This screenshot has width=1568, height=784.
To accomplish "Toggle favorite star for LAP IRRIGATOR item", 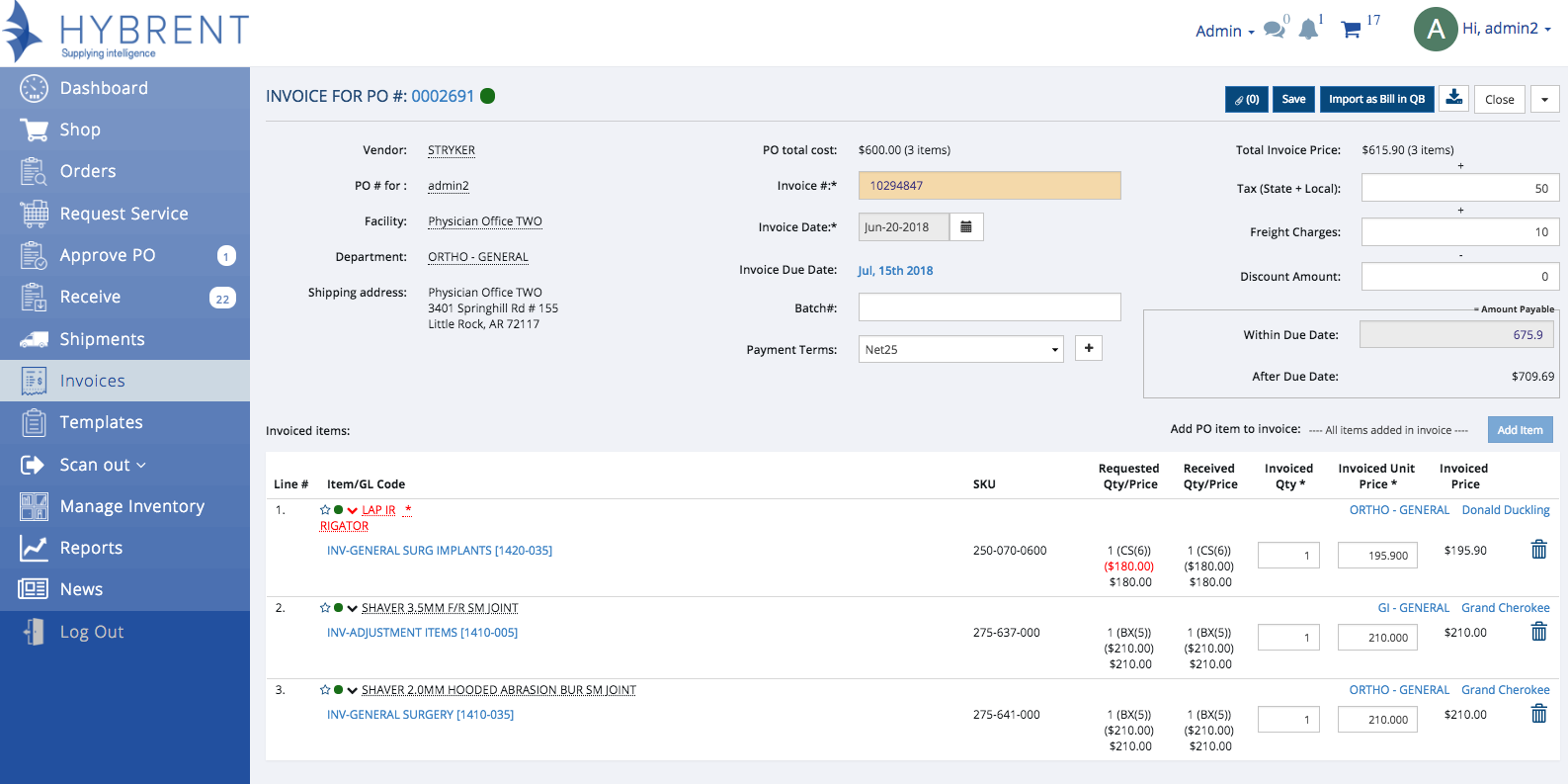I will click(x=325, y=510).
